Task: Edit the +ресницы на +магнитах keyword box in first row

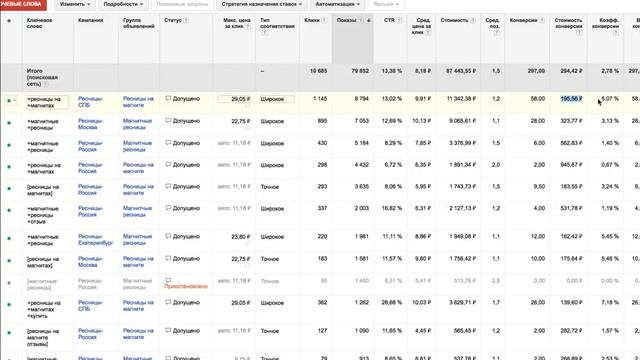Action: tap(47, 102)
